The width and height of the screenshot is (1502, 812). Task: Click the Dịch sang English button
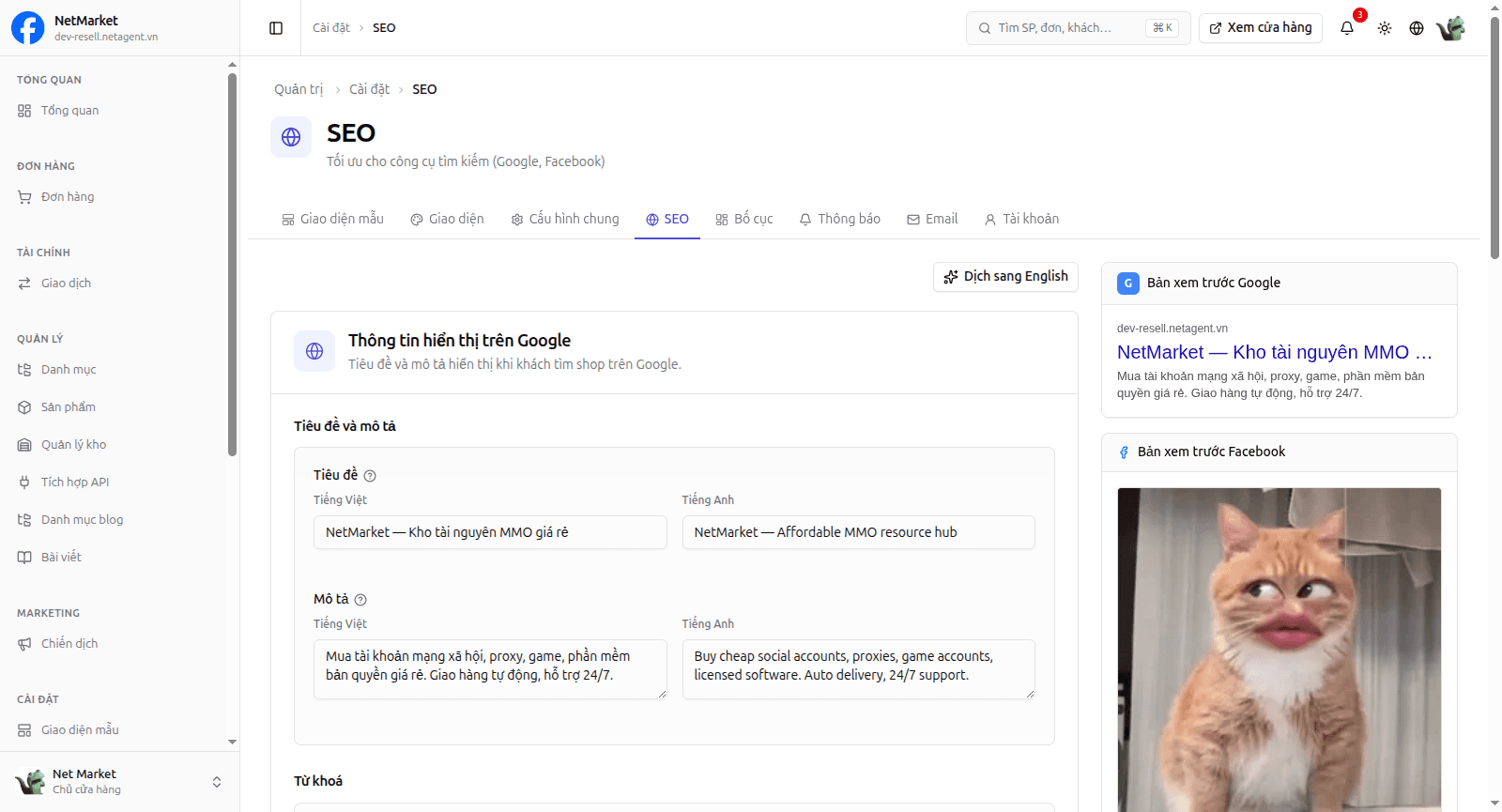click(x=1006, y=277)
